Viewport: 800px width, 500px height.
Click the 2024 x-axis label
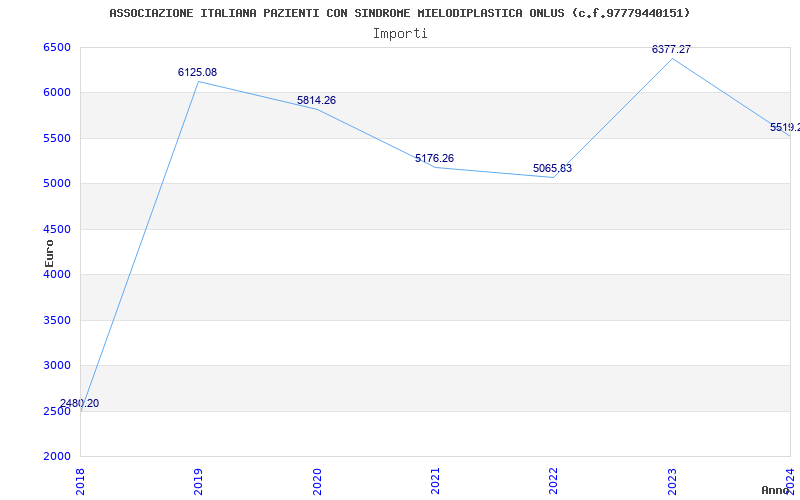point(790,481)
